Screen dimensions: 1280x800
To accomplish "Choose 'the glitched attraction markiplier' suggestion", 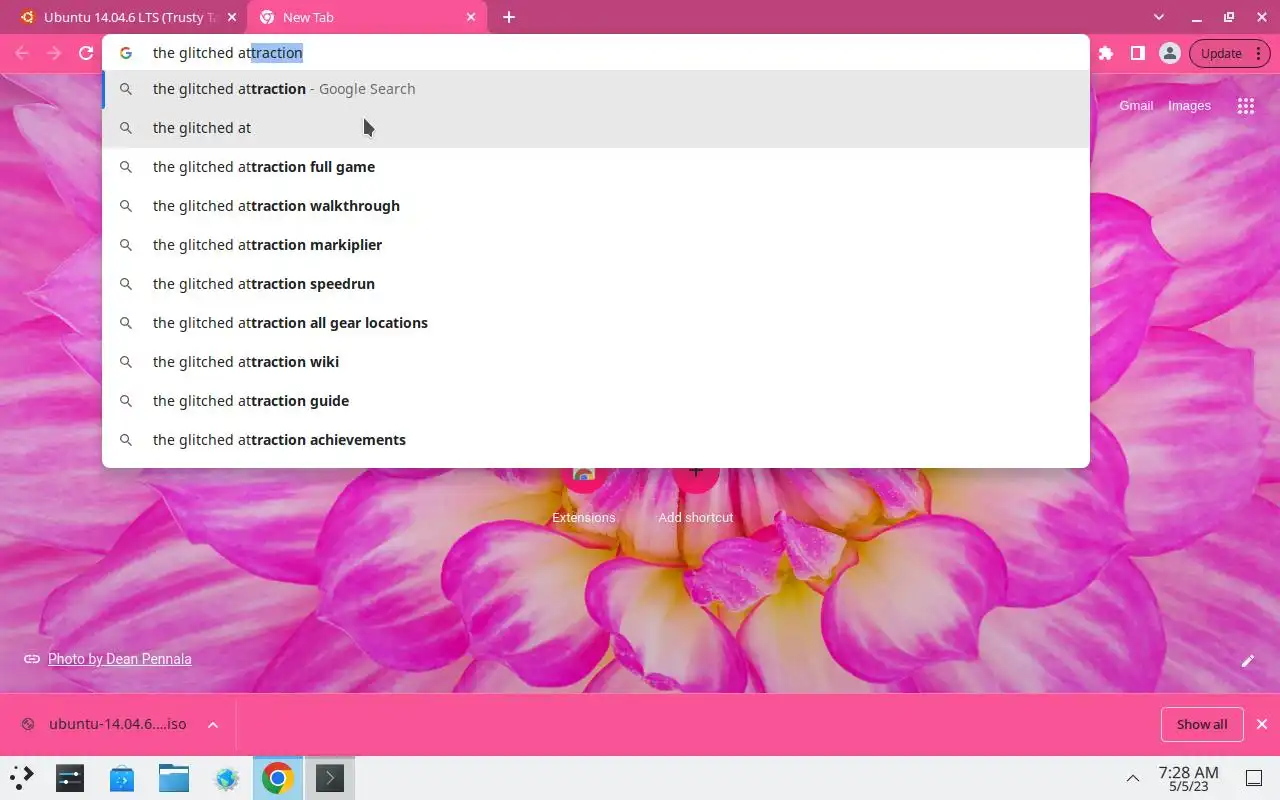I will click(596, 245).
